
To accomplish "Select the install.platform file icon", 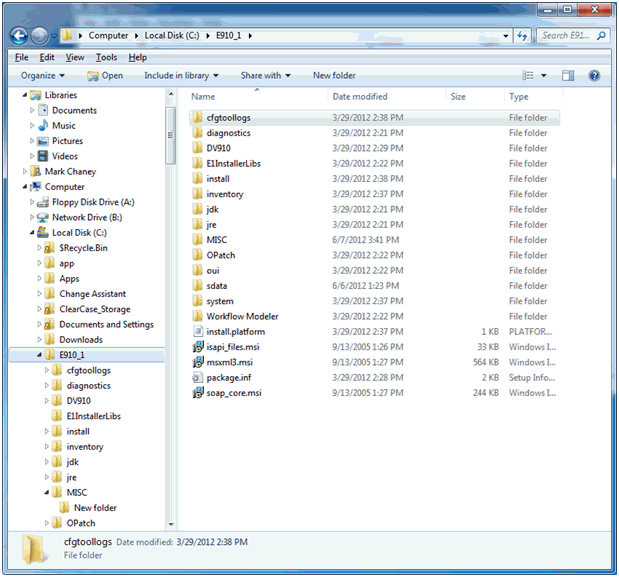I will coord(197,332).
